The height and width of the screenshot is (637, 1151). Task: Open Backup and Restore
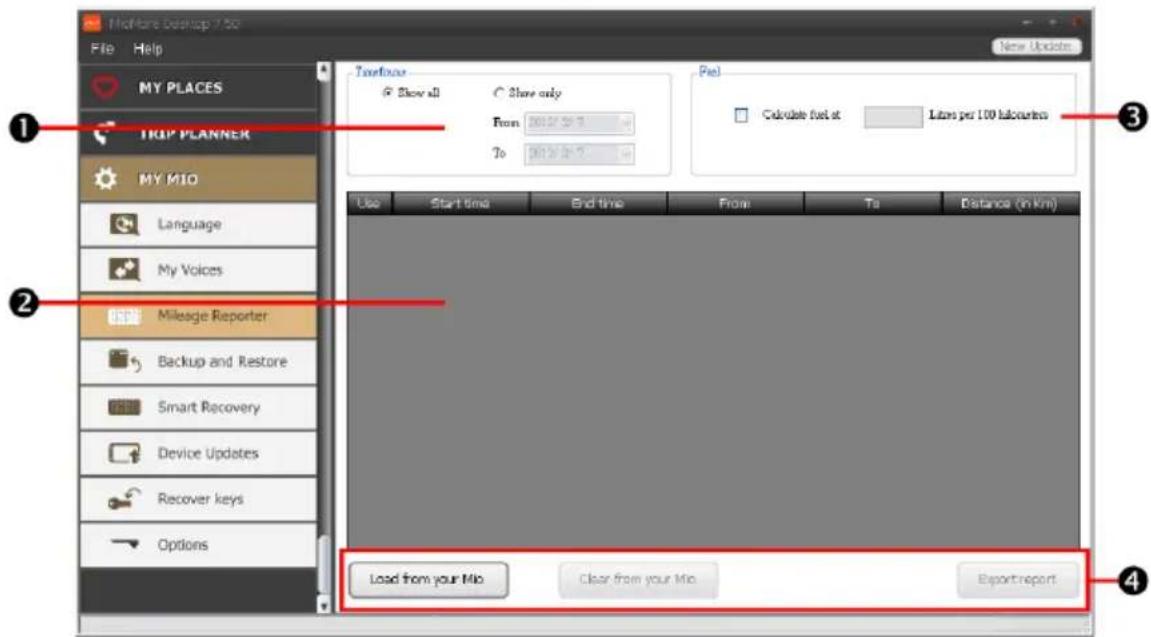click(x=198, y=361)
